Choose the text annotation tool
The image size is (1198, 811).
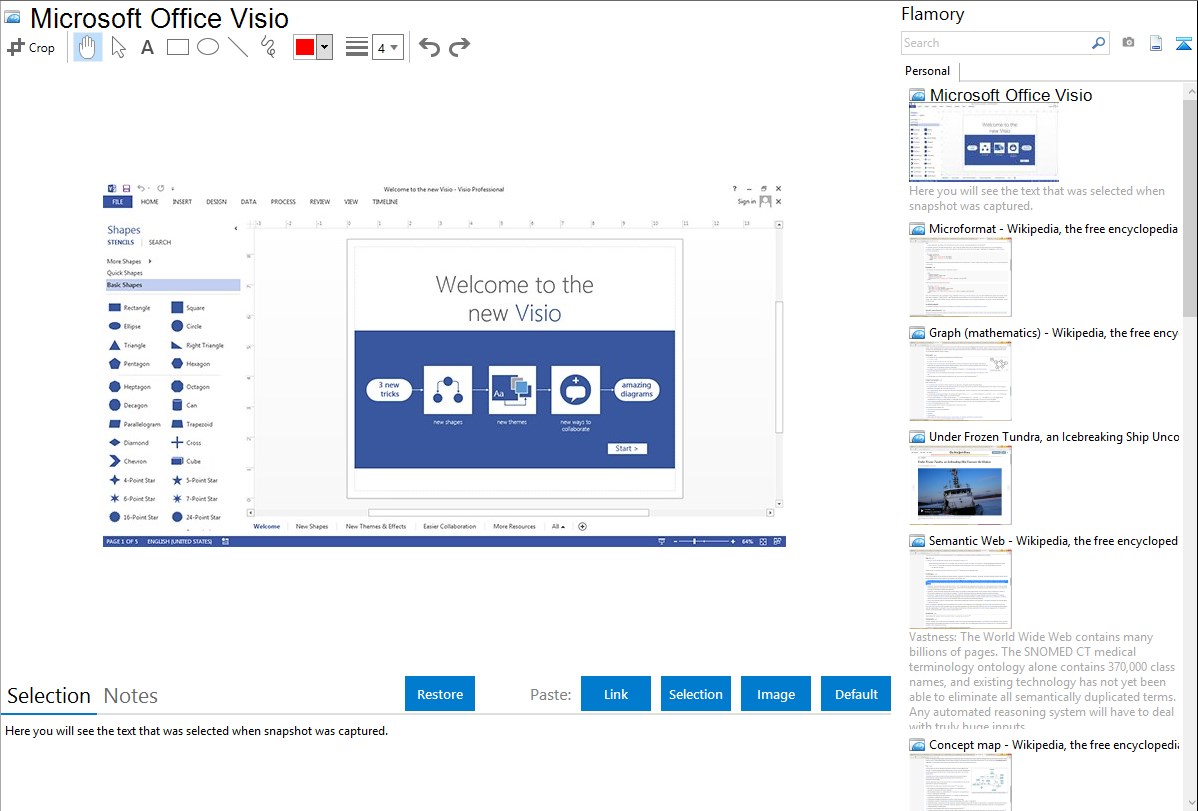(x=147, y=47)
